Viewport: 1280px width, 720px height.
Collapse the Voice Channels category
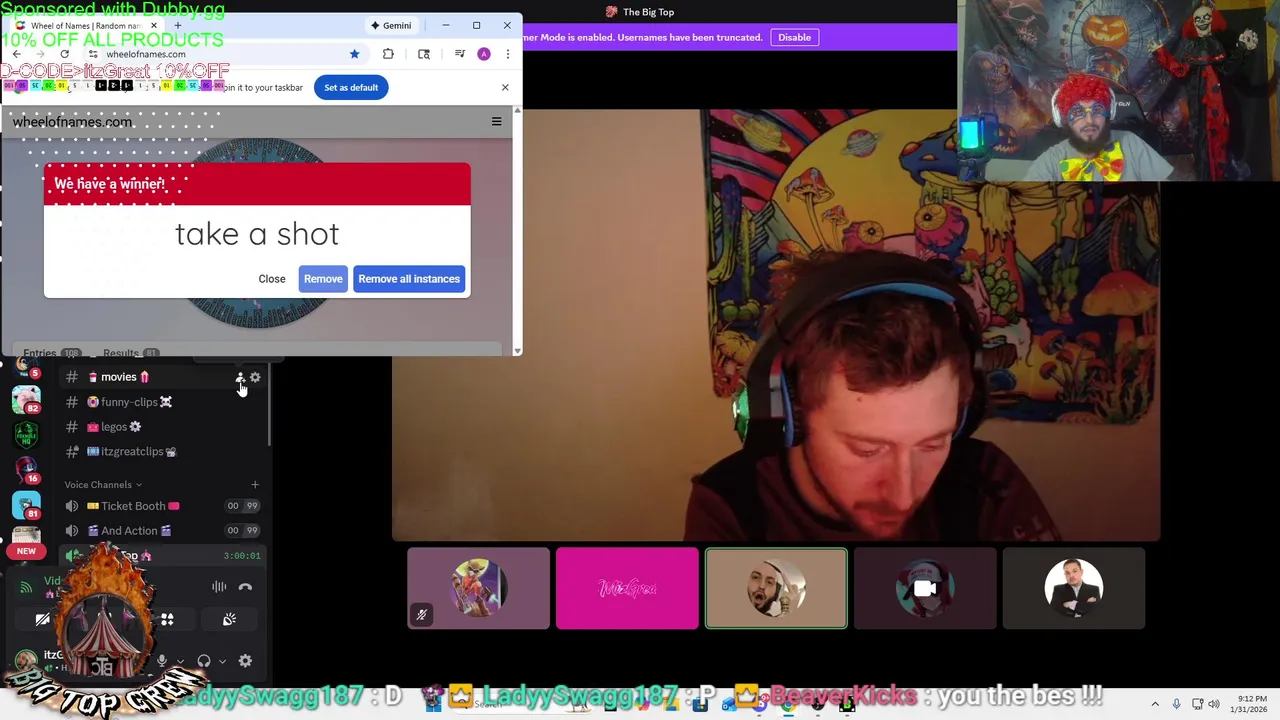click(x=103, y=485)
